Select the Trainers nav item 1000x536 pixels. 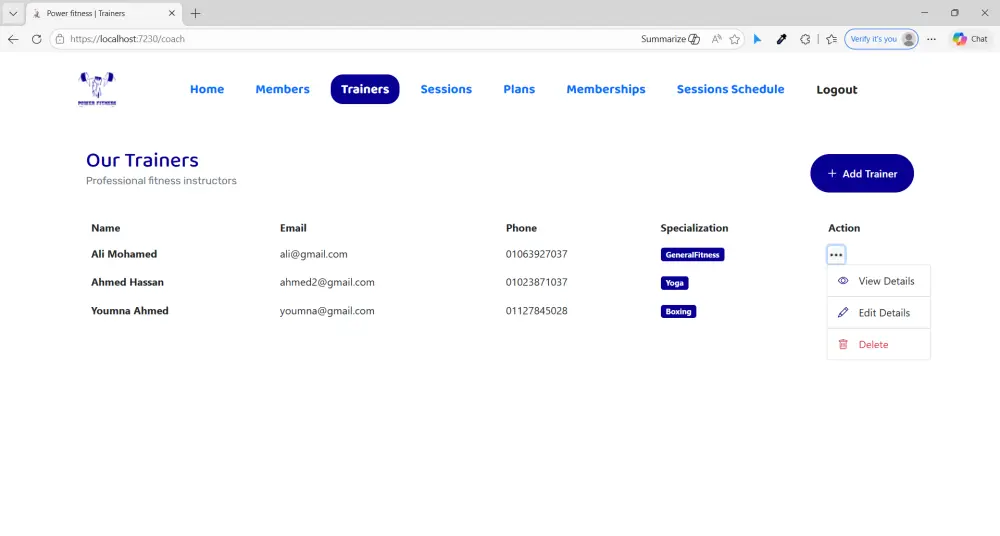click(x=365, y=89)
